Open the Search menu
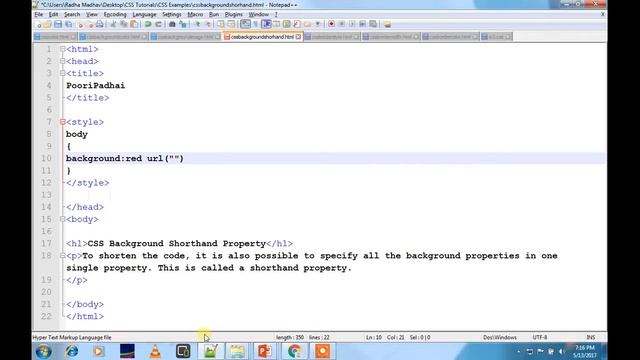 click(72, 14)
